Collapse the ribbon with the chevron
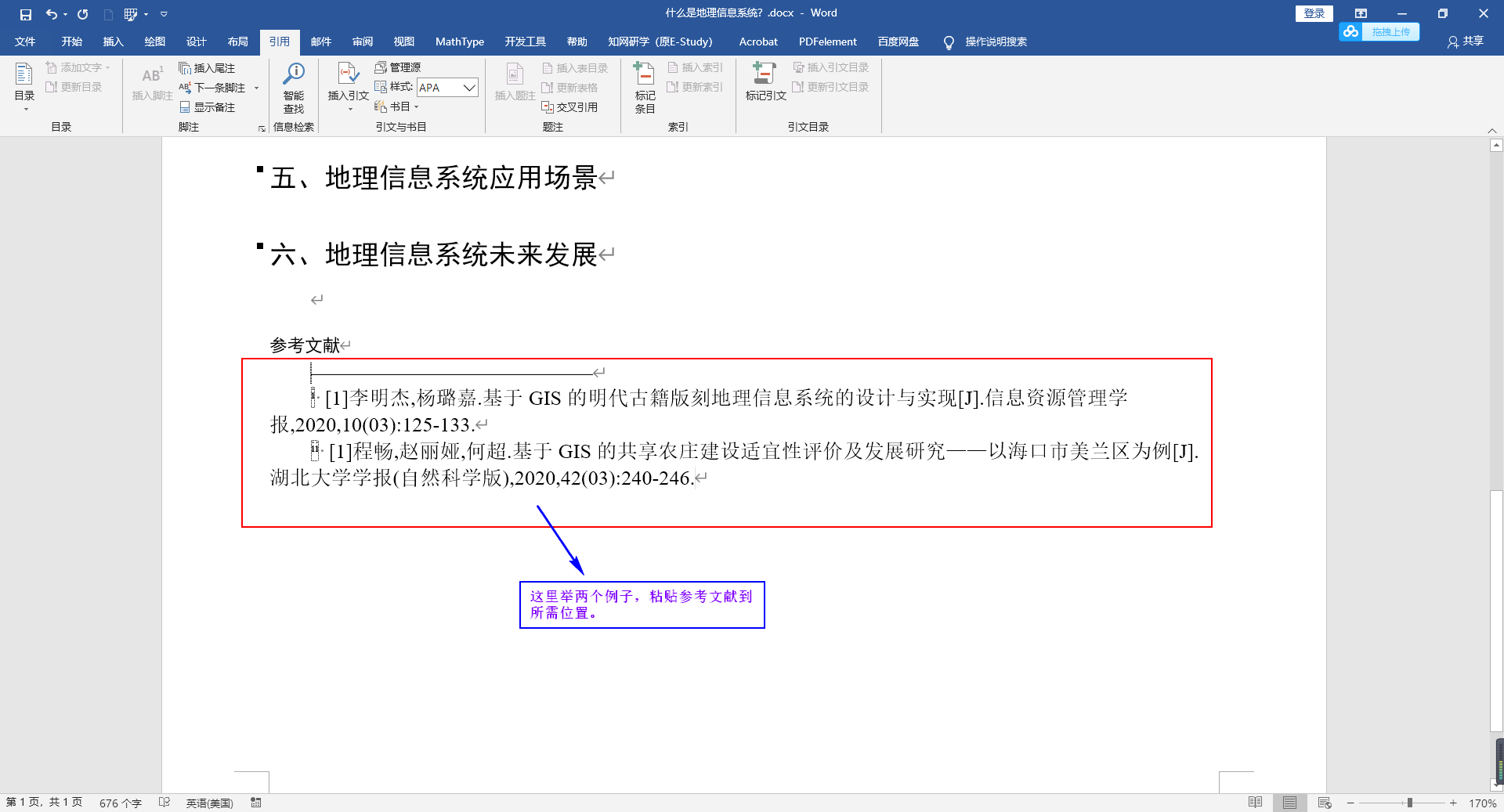 coord(1492,130)
